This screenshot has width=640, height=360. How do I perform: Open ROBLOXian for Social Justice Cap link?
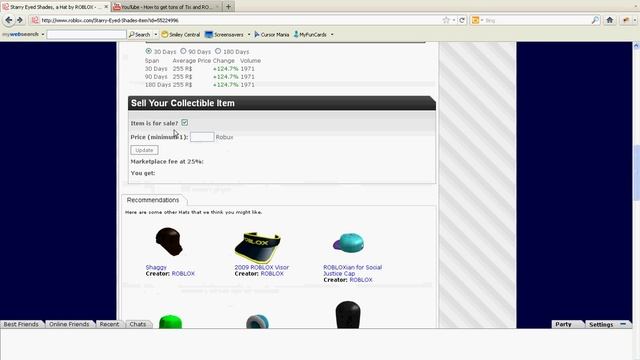(352, 270)
